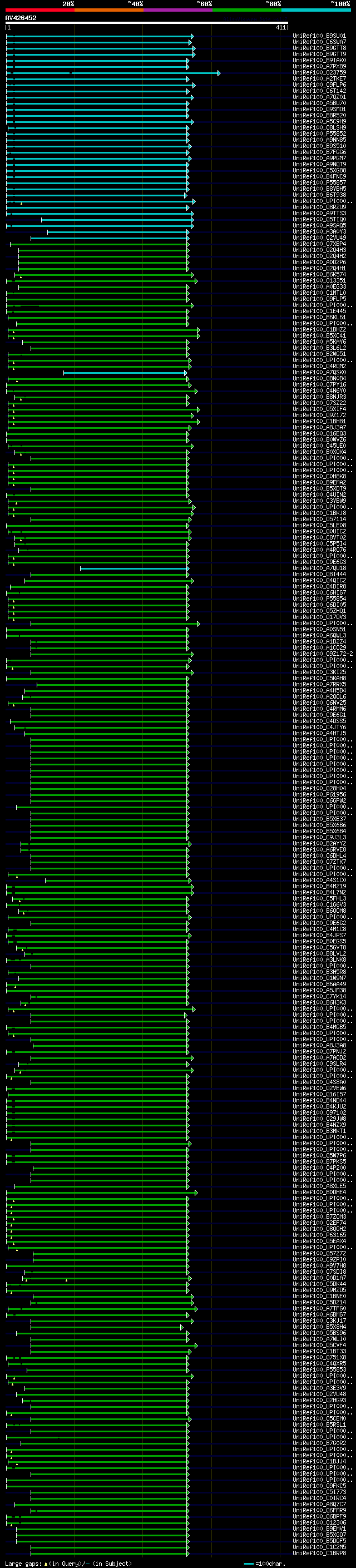356x1568 pixels.
Task: Select hit UniRef100_Q5CVF4
Action: (319, 1344)
